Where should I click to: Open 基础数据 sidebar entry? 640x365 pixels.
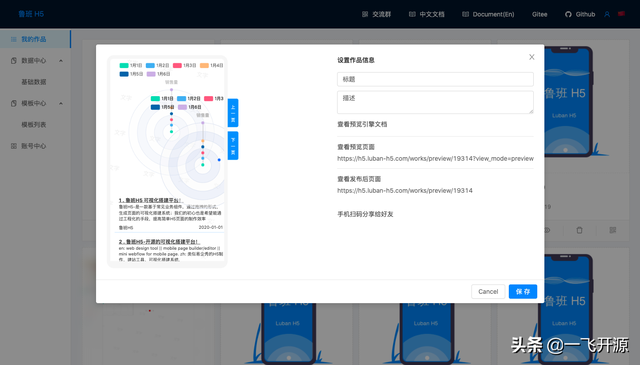pos(34,82)
